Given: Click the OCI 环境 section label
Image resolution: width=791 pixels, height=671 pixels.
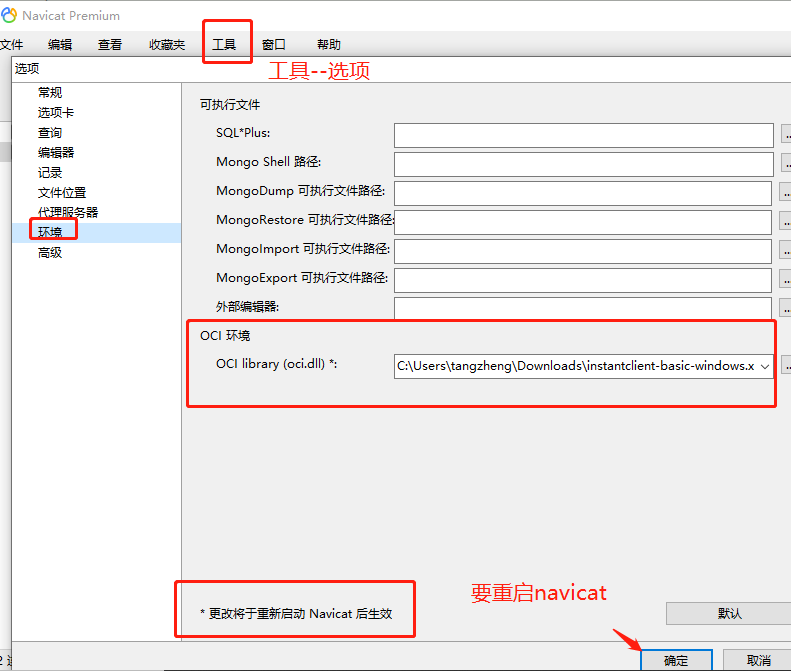Looking at the screenshot, I should 225,336.
